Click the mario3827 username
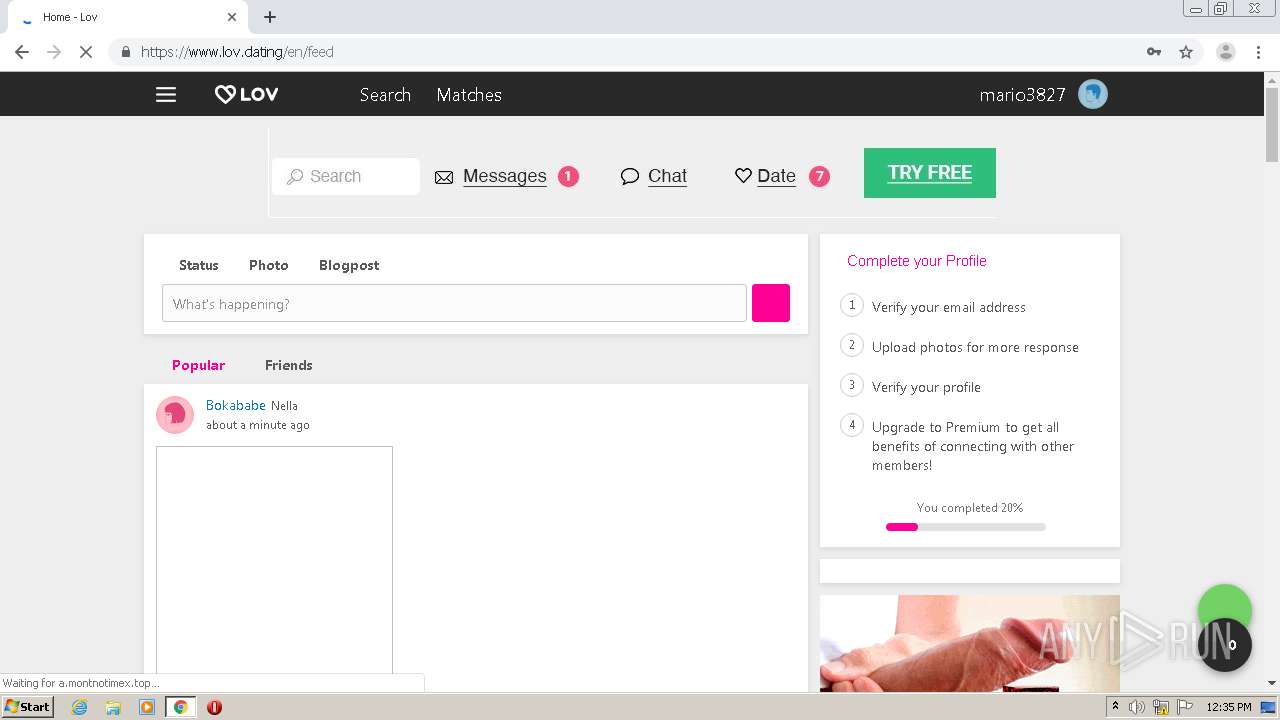 click(1022, 95)
